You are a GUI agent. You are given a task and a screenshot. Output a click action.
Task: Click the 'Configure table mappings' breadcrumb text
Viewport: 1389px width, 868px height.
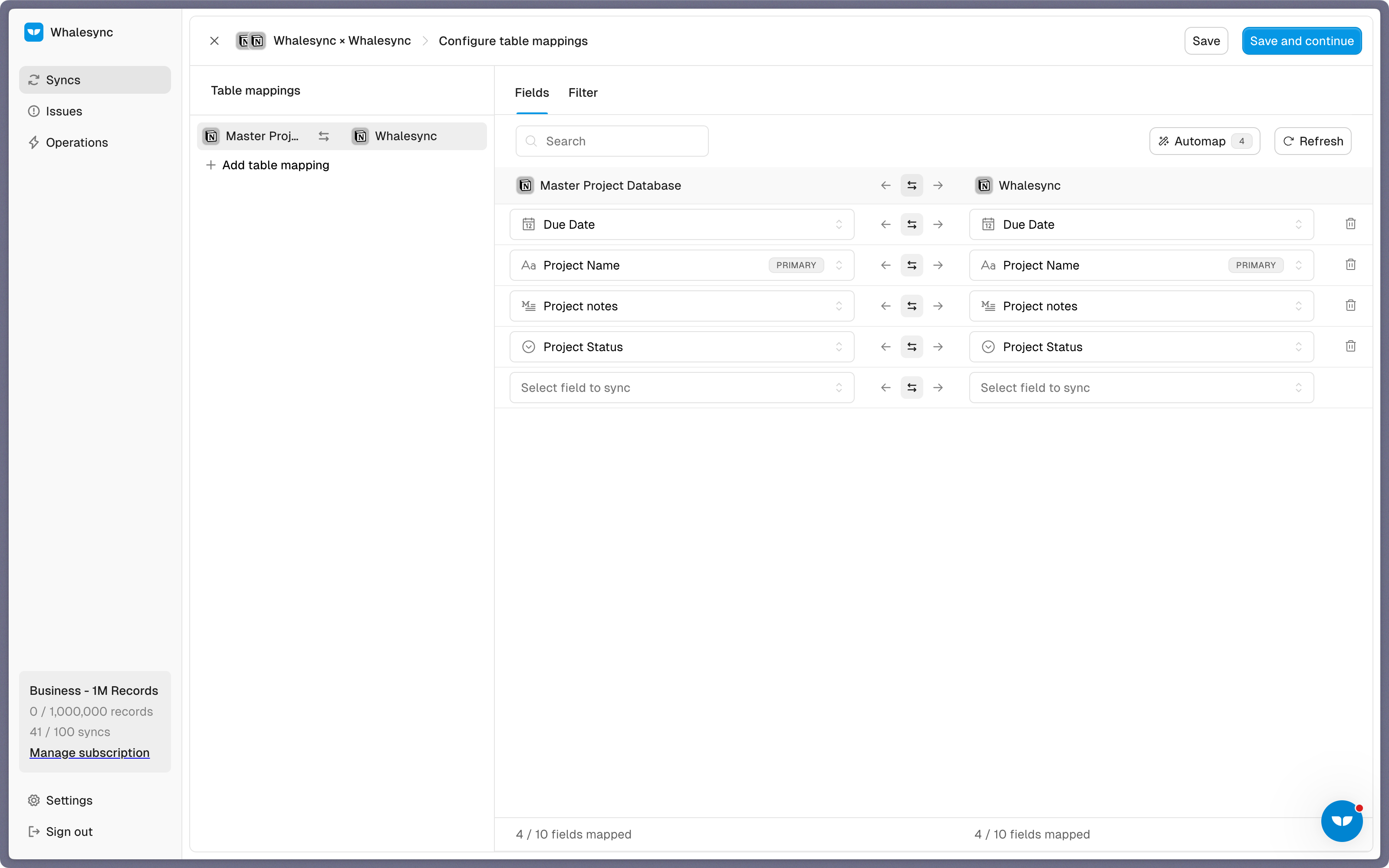click(x=513, y=41)
